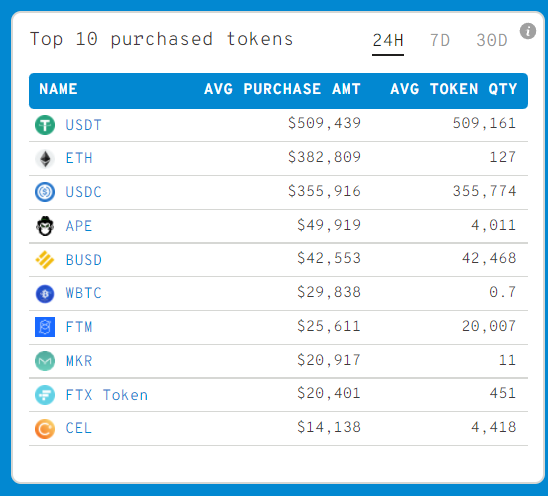548x496 pixels.
Task: Click the FTM Fantom square icon
Action: coord(45,327)
